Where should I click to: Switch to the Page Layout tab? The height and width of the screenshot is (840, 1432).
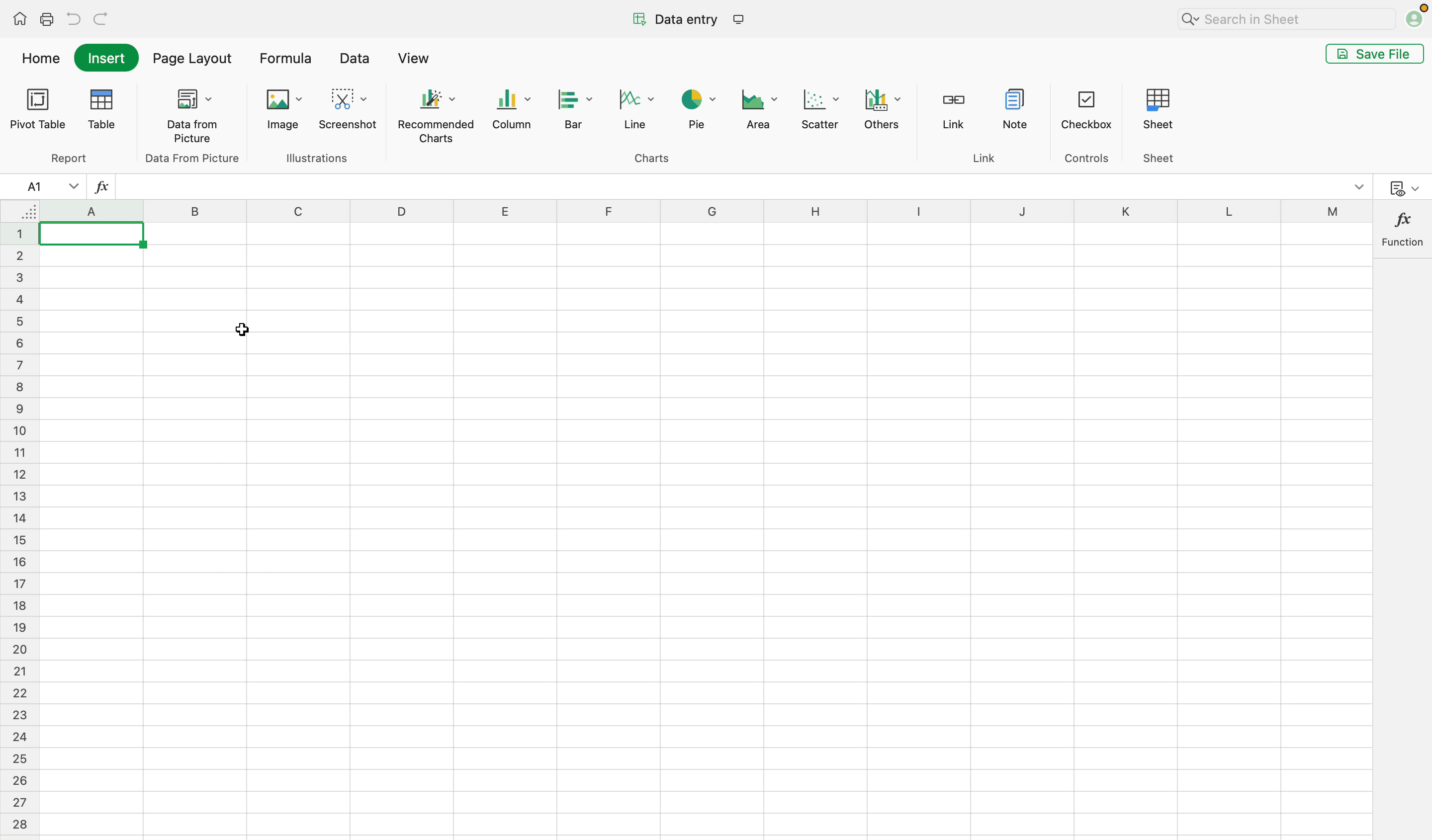191,58
